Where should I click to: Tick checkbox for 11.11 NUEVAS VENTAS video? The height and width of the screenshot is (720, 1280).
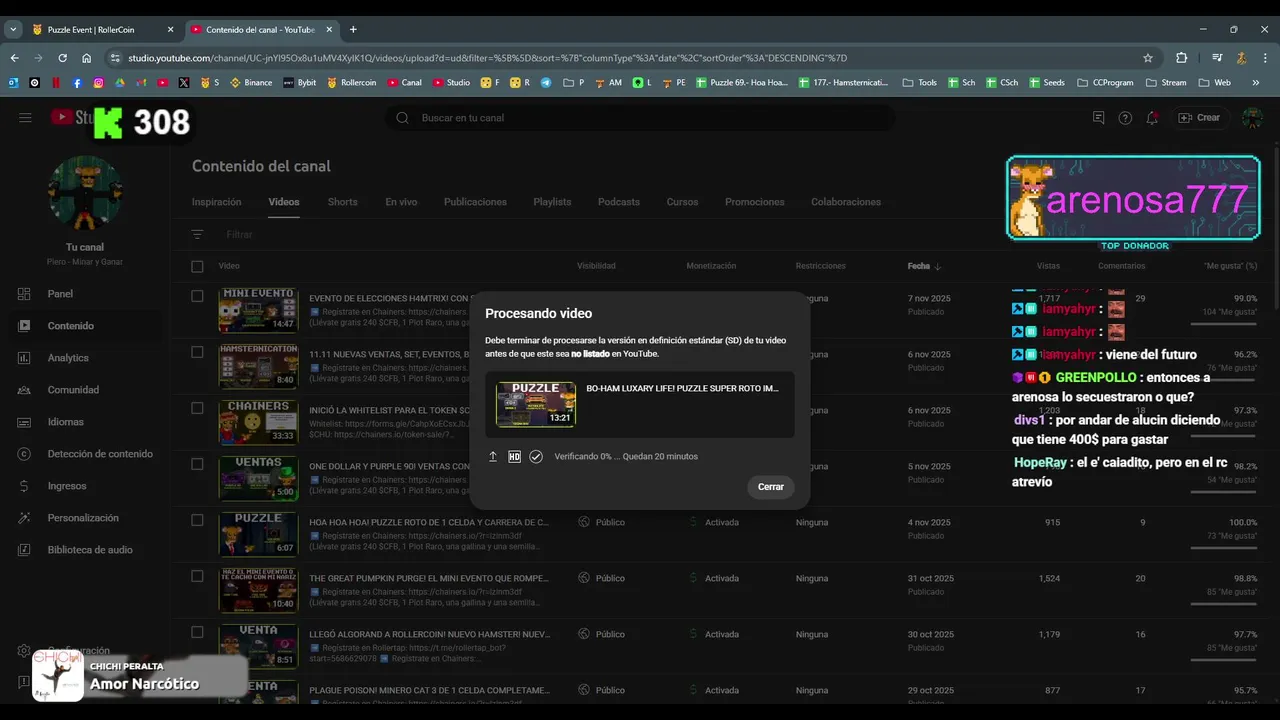(197, 352)
